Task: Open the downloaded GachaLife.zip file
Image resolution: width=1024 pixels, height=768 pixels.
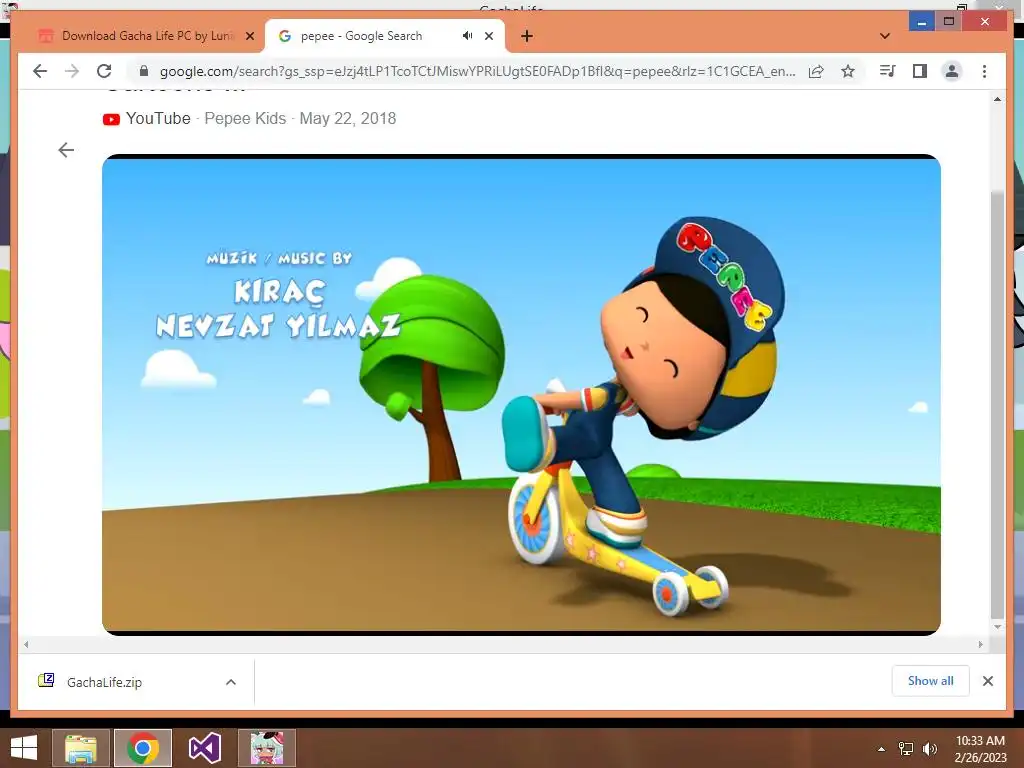Action: click(x=104, y=682)
